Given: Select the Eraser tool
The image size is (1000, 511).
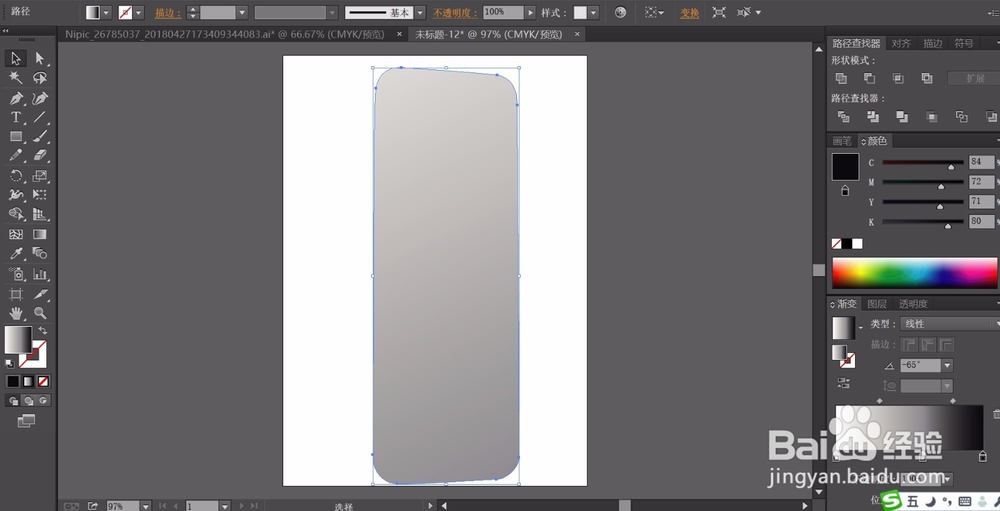Looking at the screenshot, I should coord(40,155).
